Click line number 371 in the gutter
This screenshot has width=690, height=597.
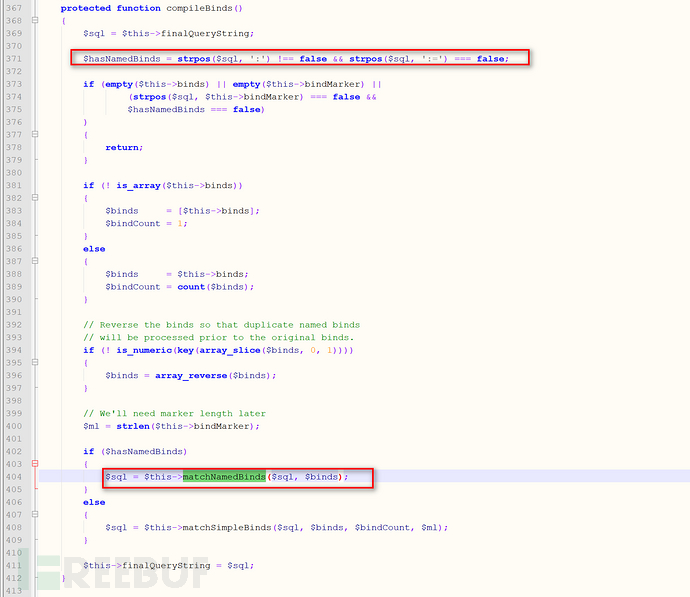[14, 59]
